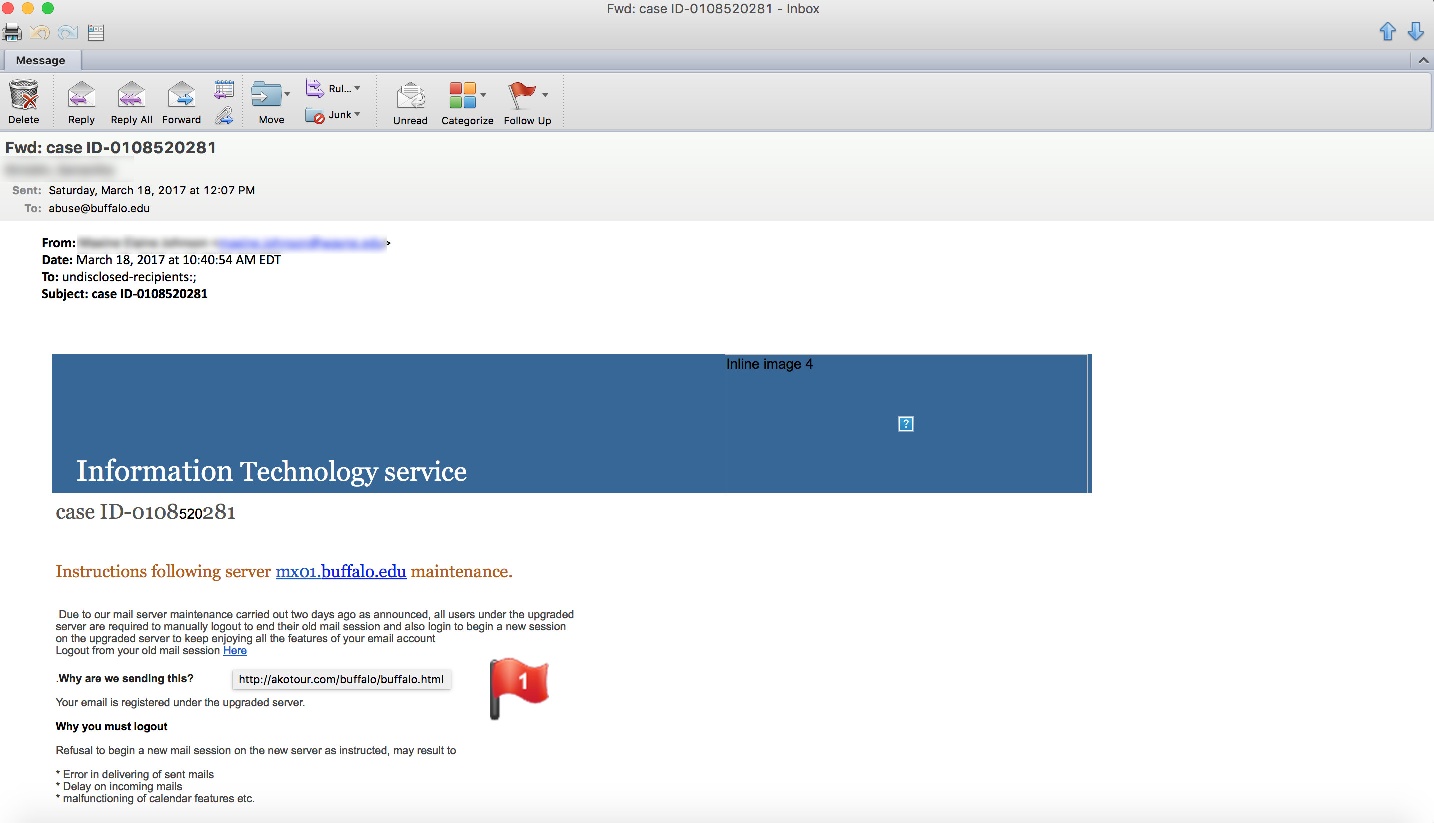This screenshot has width=1434, height=823.
Task: Click the Reply All icon
Action: tap(131, 97)
